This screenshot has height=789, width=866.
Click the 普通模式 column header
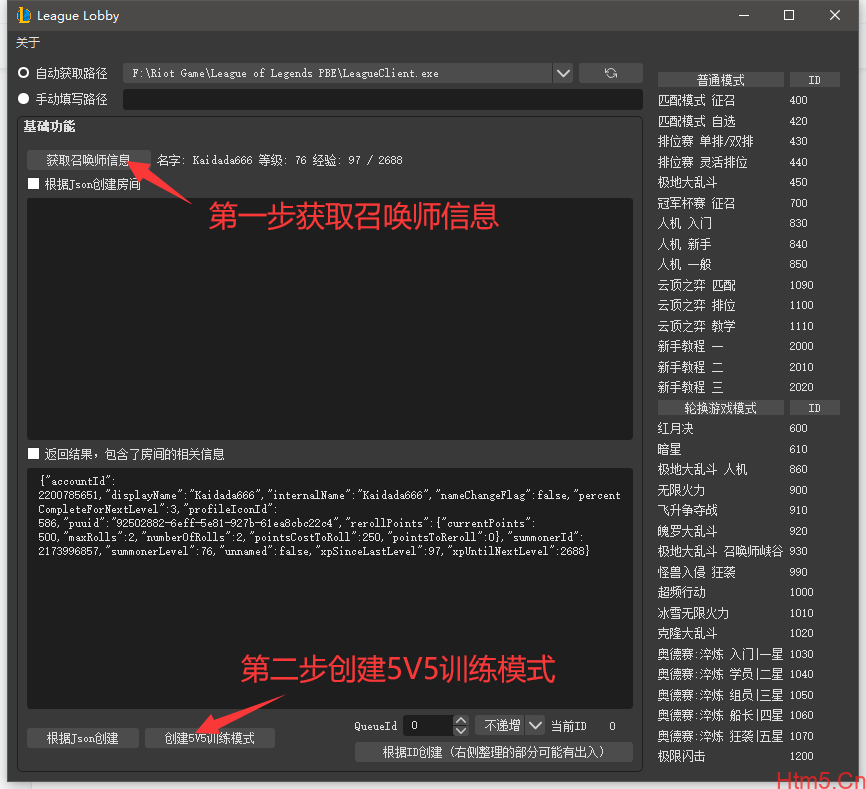tap(720, 80)
